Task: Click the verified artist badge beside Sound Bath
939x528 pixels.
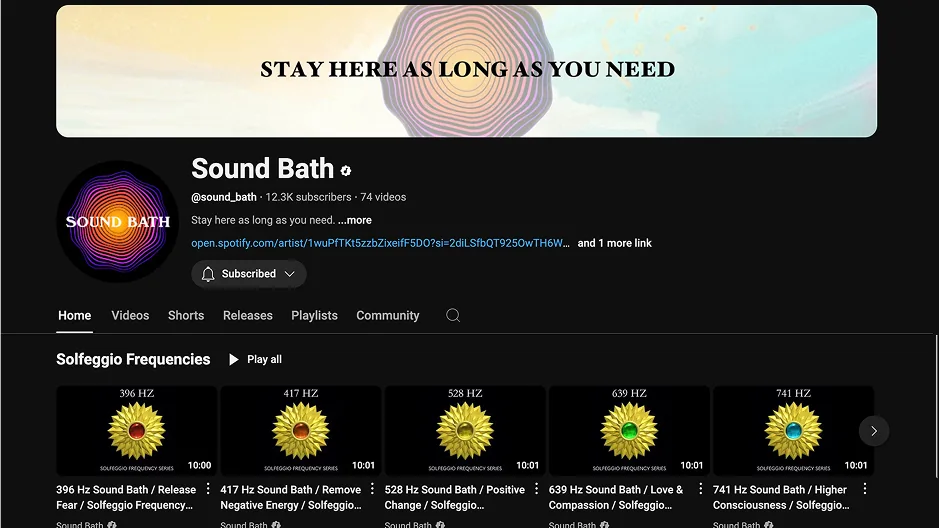Action: click(346, 171)
